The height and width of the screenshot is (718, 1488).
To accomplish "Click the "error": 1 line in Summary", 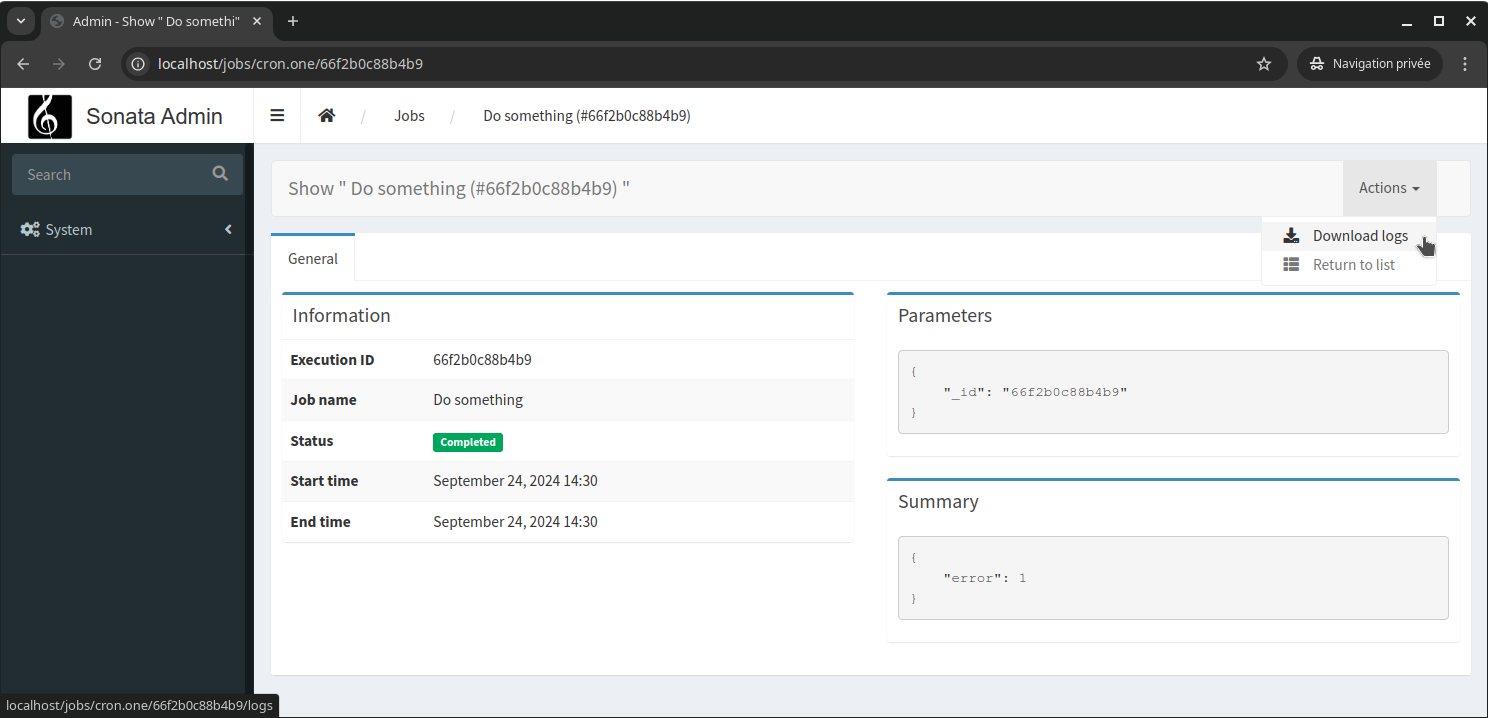I will coord(985,578).
